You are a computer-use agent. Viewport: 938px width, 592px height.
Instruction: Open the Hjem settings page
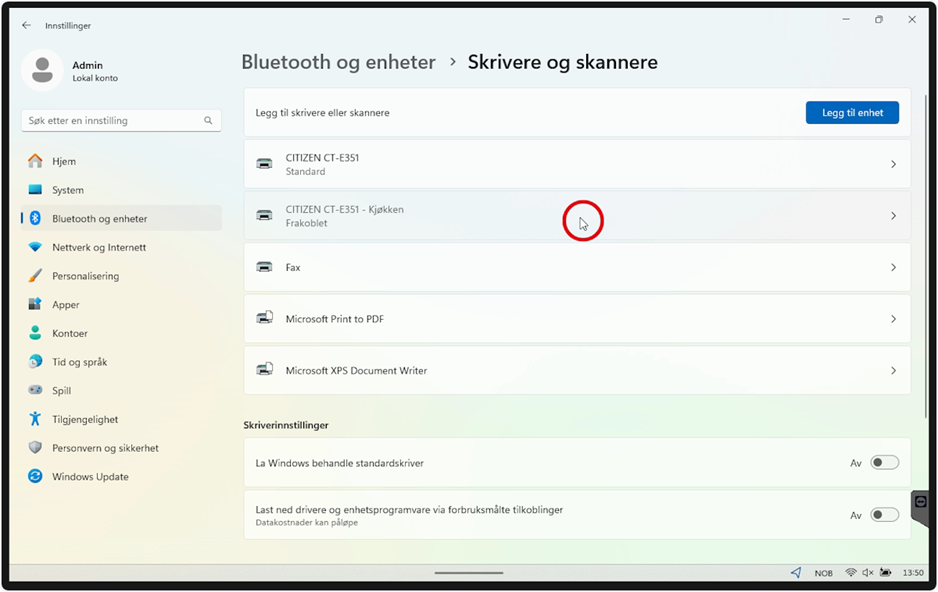point(121,161)
